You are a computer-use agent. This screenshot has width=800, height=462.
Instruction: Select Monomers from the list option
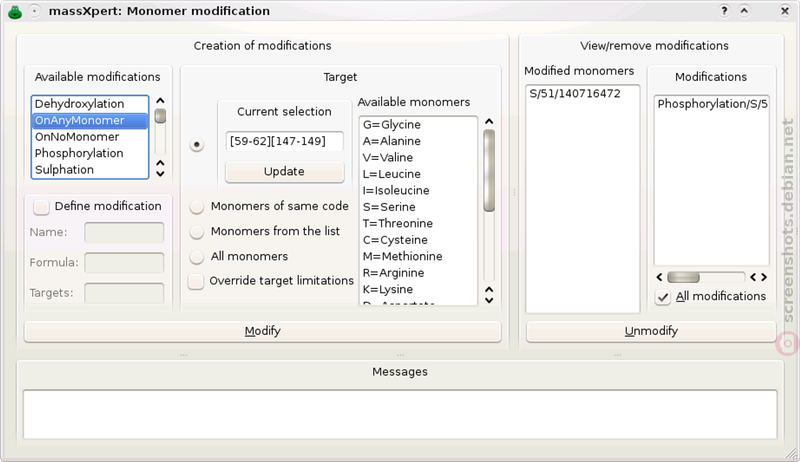point(196,232)
